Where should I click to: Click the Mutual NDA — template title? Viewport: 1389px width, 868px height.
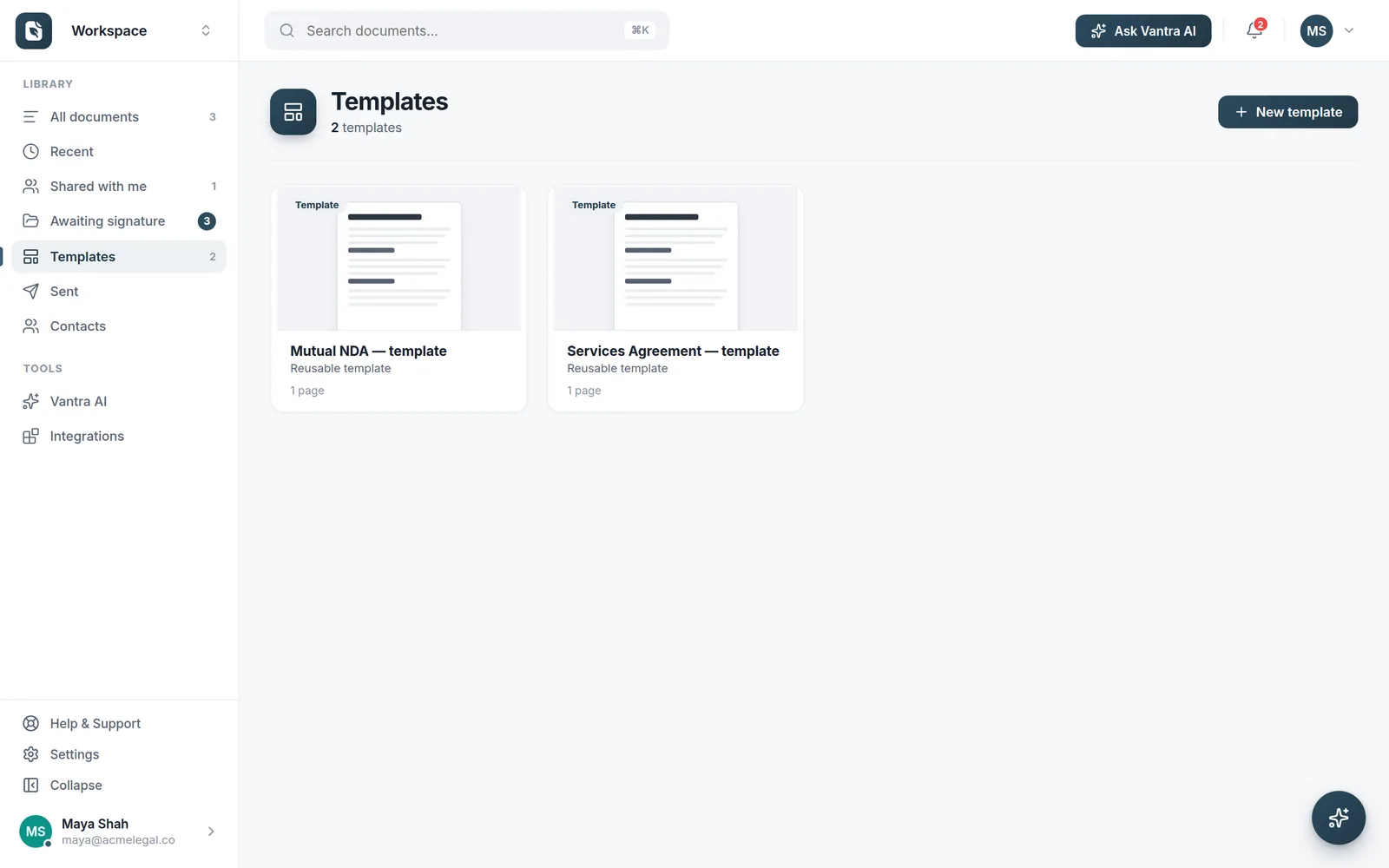pos(369,352)
